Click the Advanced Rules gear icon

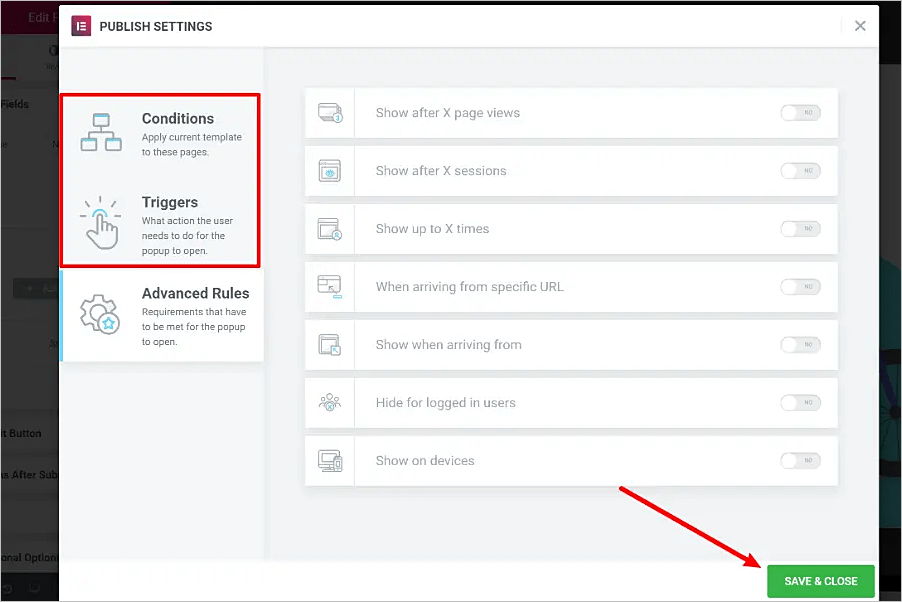click(x=100, y=313)
